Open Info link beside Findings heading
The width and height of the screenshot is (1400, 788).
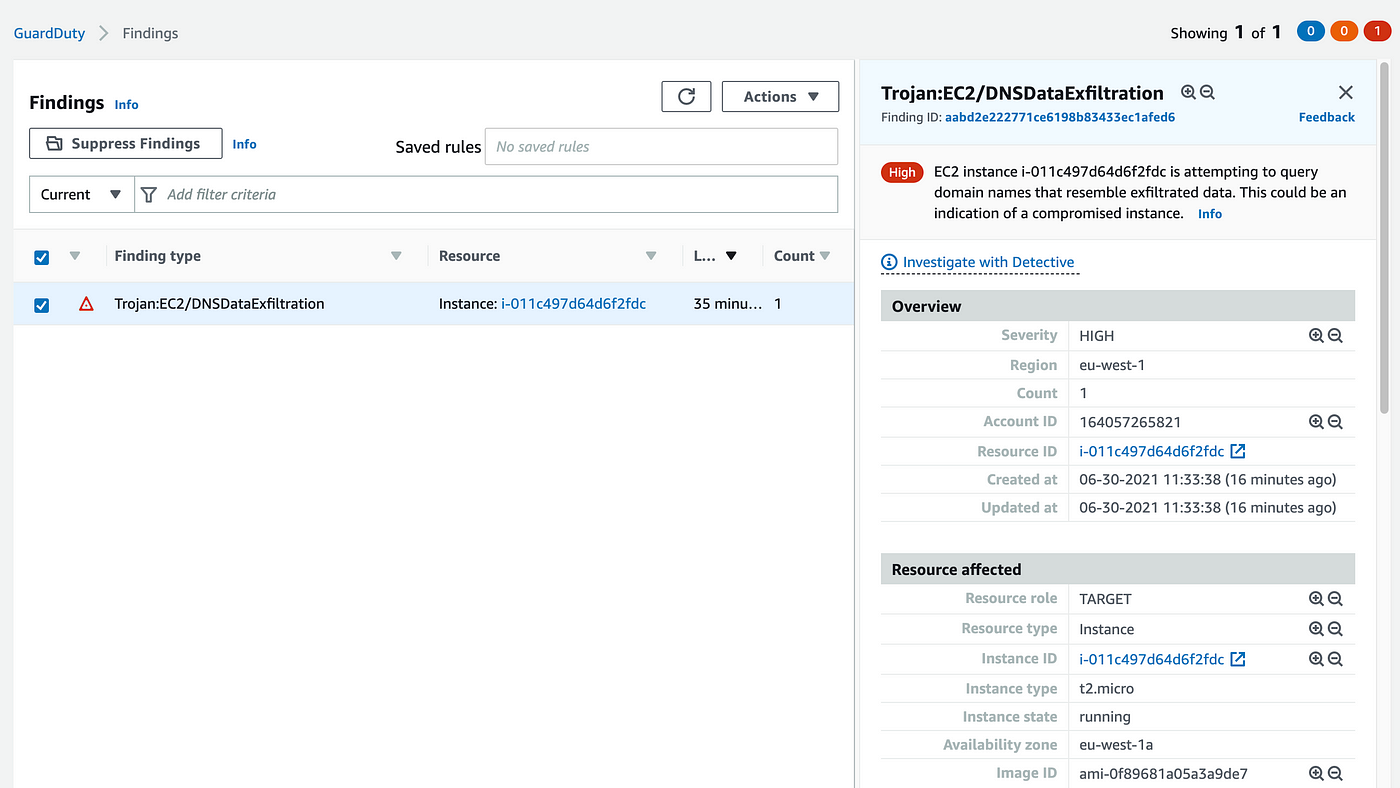[126, 104]
